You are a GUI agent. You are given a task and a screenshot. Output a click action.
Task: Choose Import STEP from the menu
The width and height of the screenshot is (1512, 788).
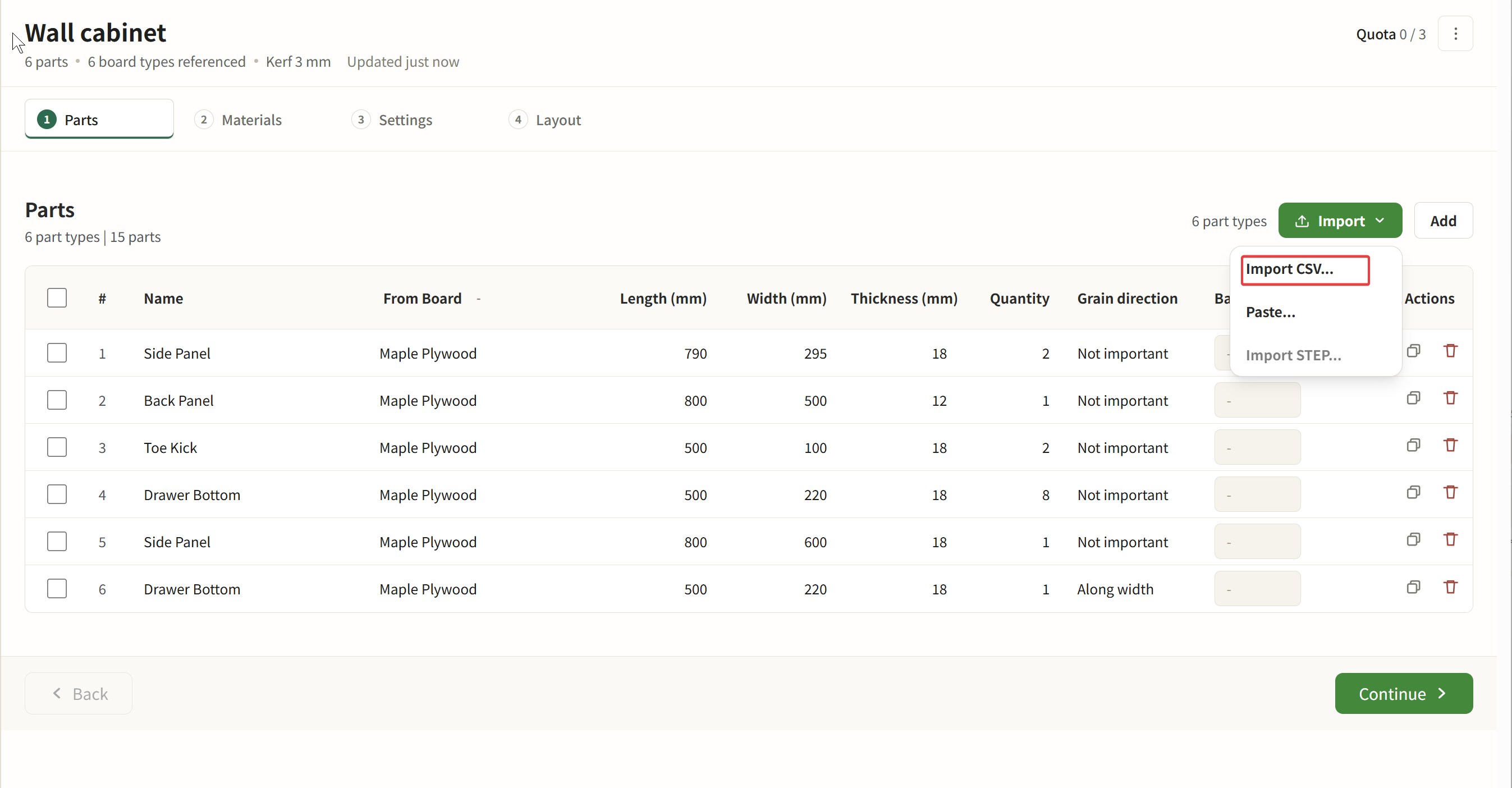(x=1294, y=355)
